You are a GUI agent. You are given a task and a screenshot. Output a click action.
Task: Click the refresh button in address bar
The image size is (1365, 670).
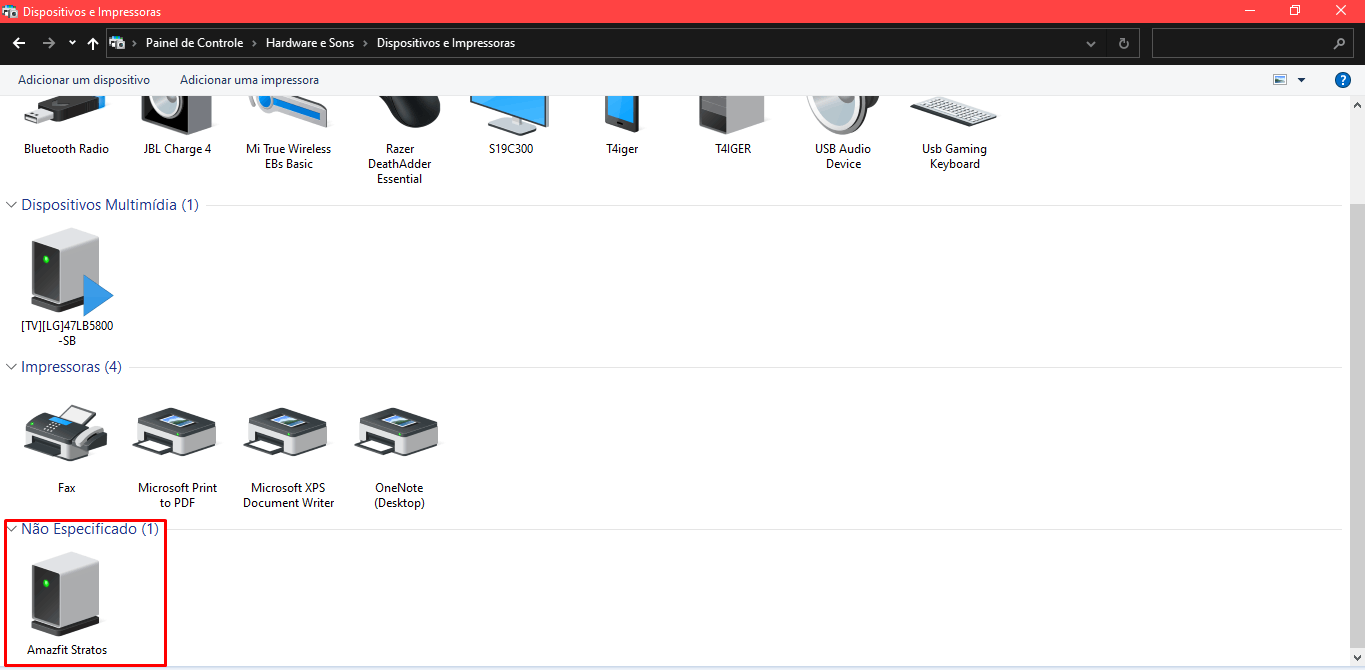tap(1124, 43)
